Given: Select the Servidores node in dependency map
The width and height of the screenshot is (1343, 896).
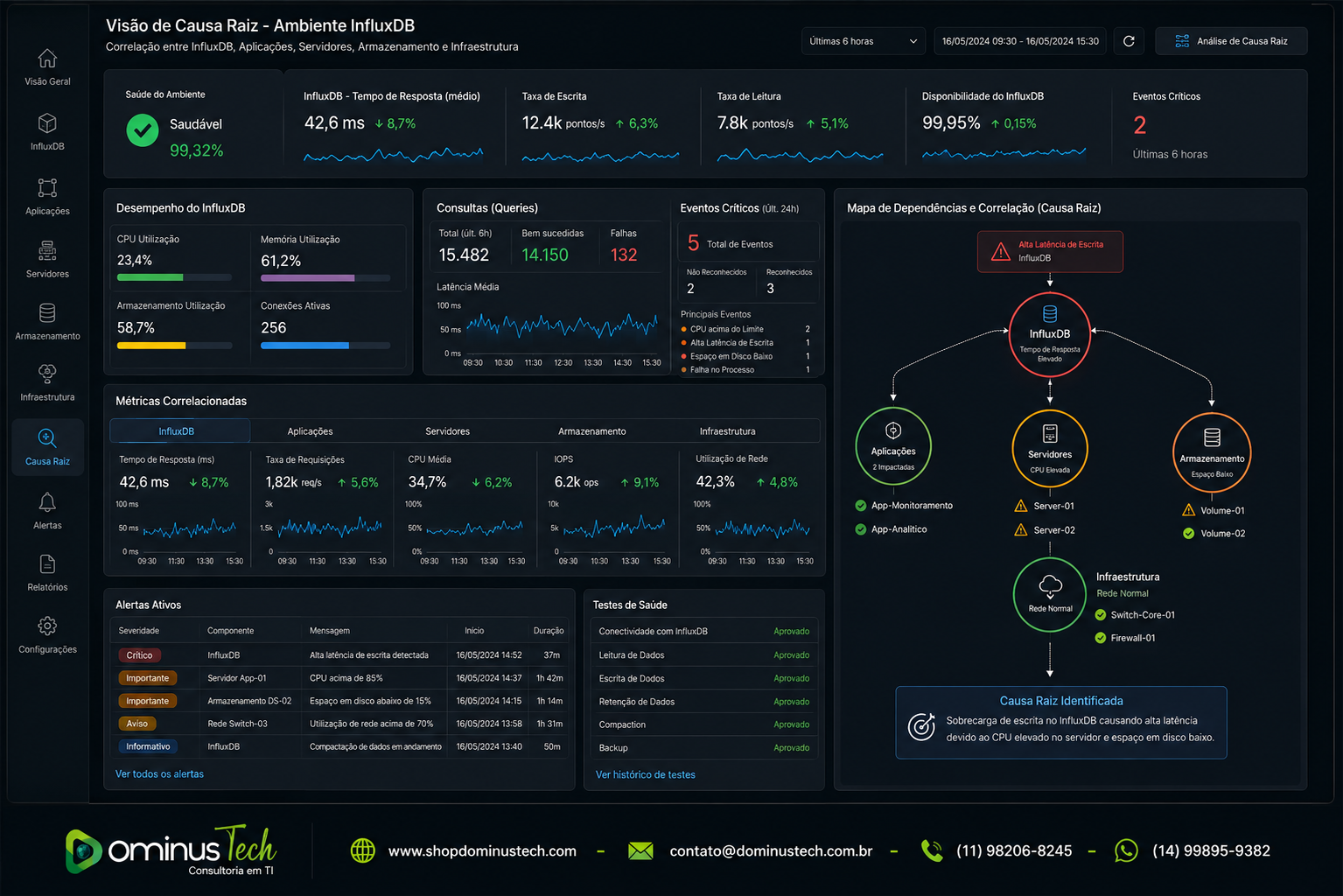Looking at the screenshot, I should tap(1050, 449).
